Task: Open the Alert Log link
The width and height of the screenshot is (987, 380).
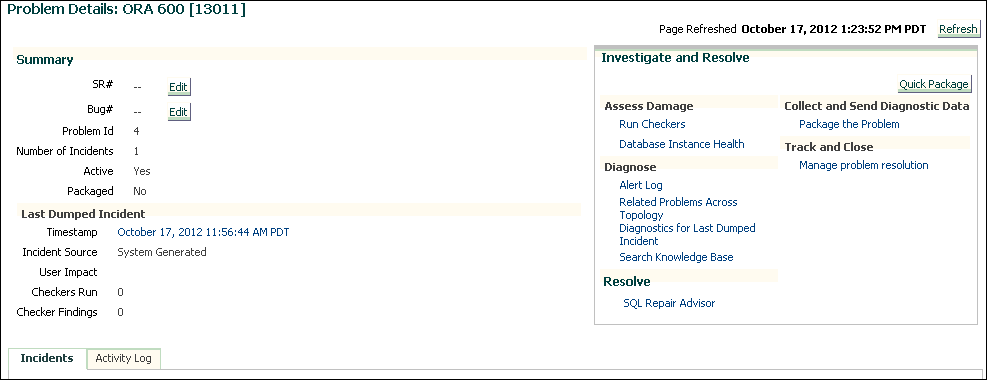Action: click(x=641, y=185)
